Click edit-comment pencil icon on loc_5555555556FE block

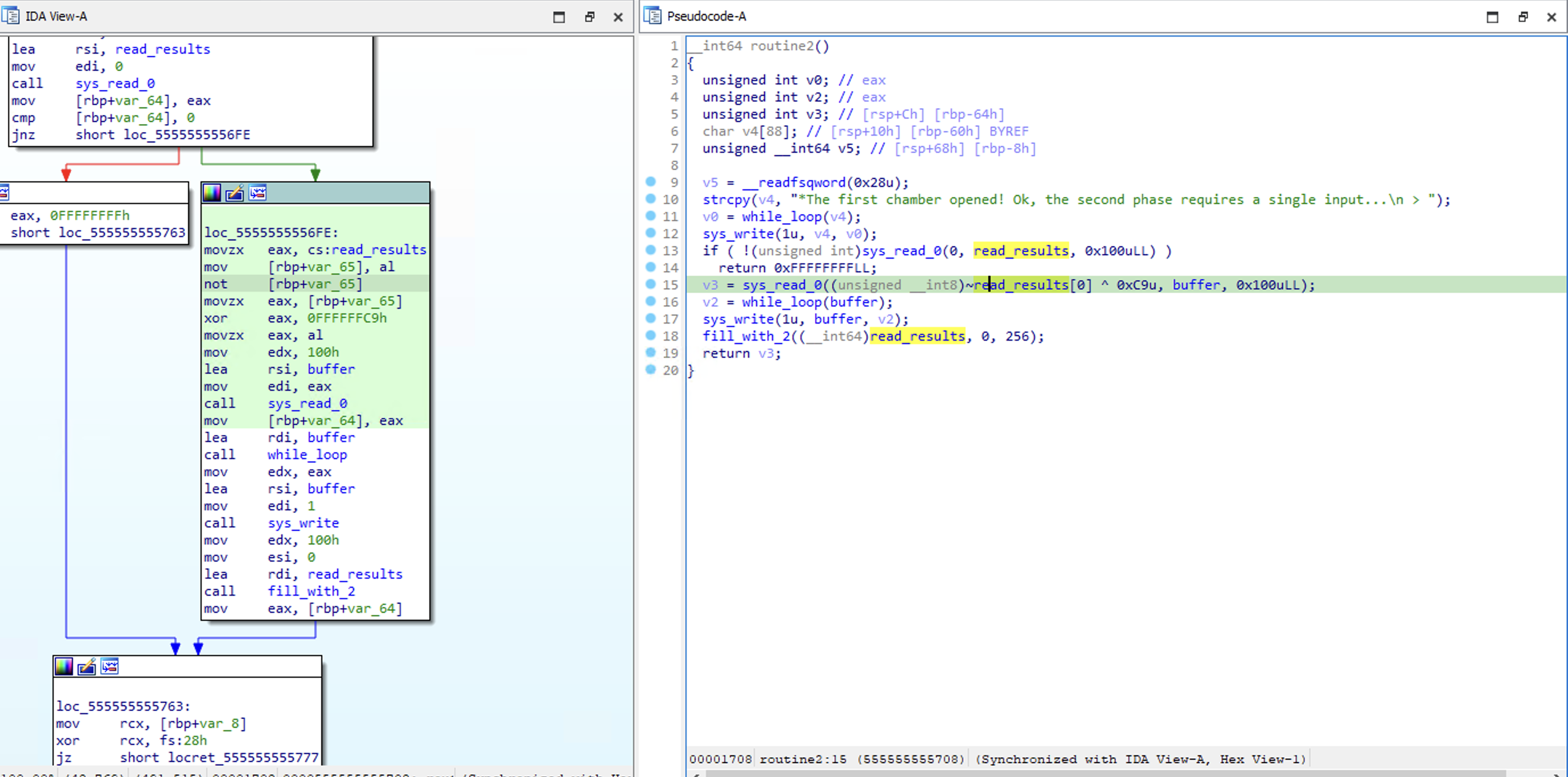tap(235, 193)
